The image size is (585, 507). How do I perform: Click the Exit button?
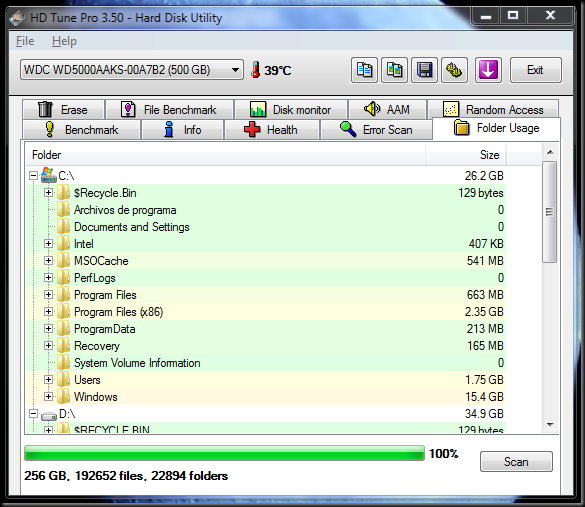pyautogui.click(x=535, y=70)
